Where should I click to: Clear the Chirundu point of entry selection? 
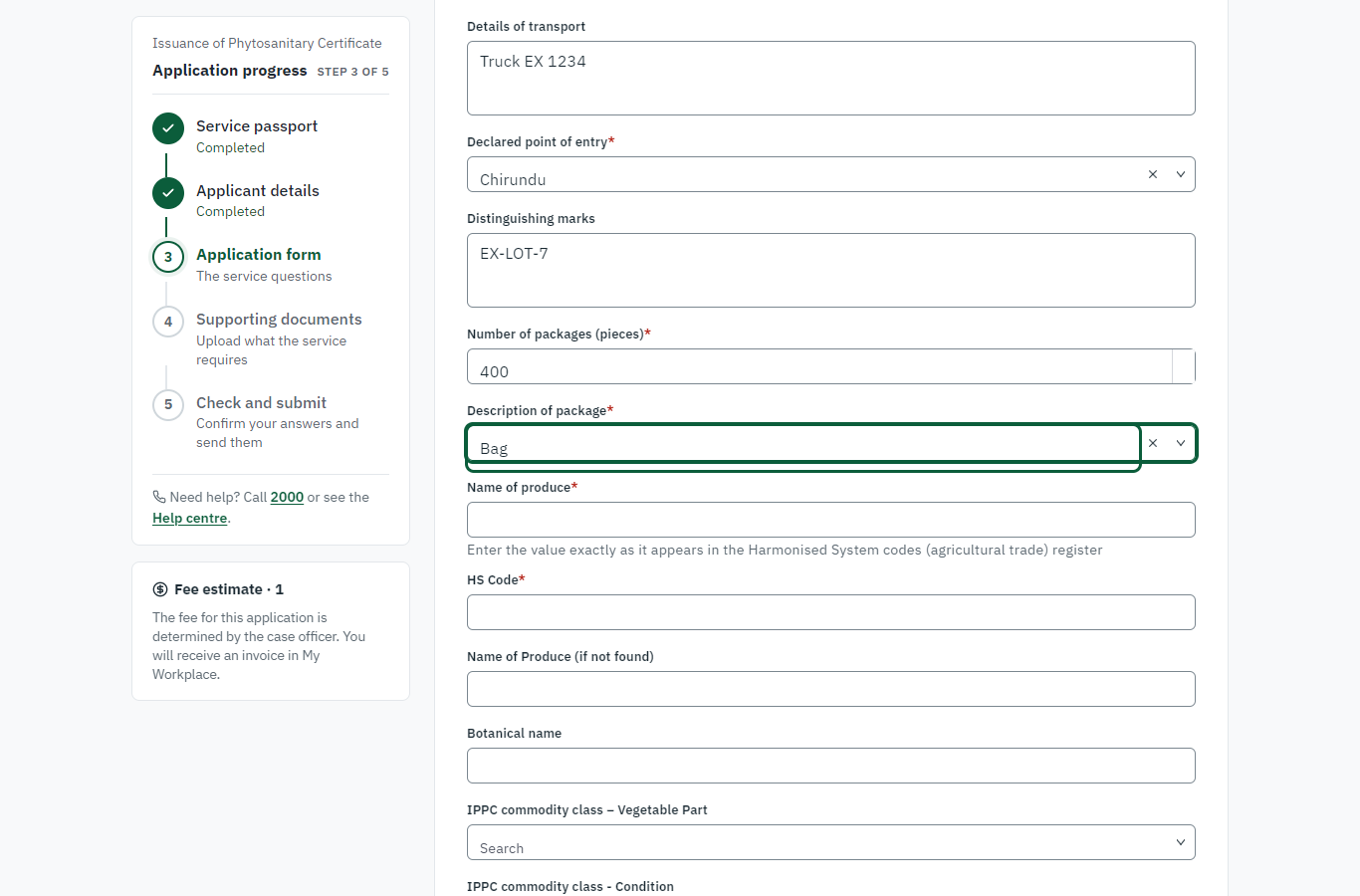coord(1153,174)
